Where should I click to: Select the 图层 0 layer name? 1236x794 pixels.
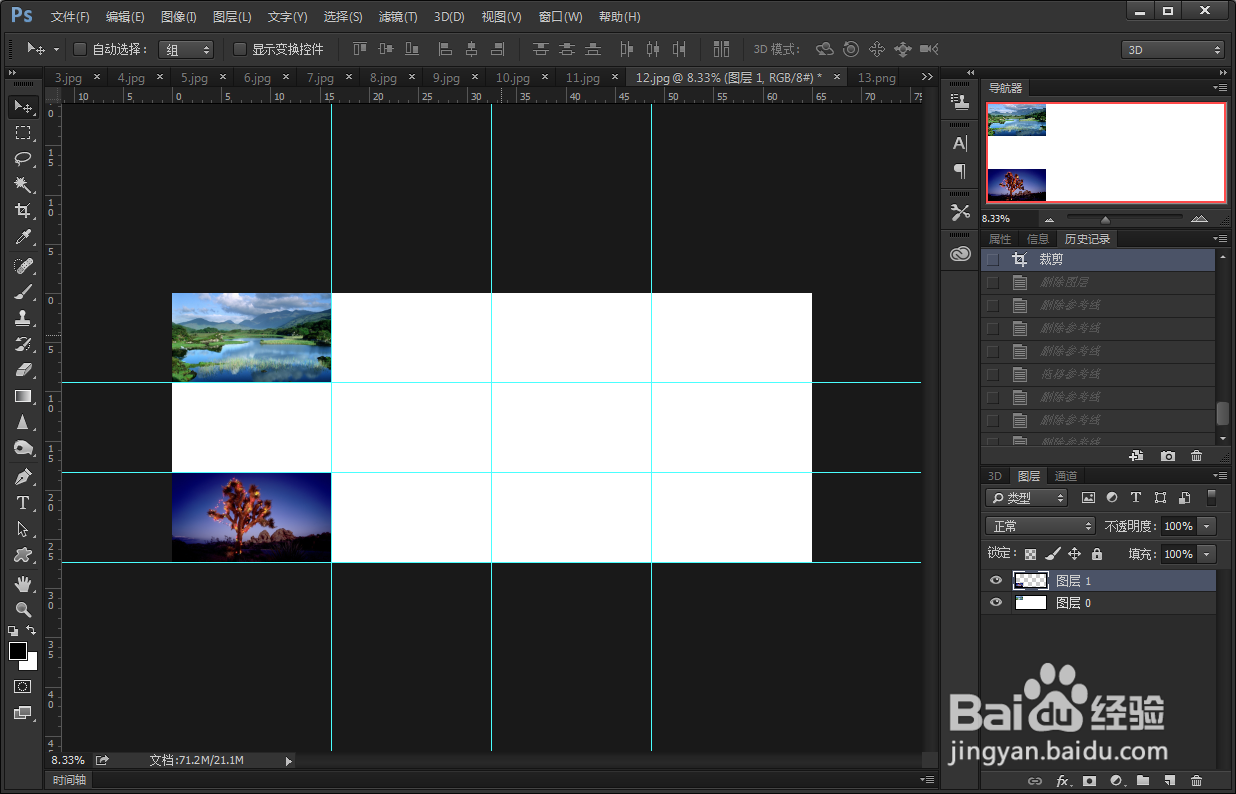1074,603
